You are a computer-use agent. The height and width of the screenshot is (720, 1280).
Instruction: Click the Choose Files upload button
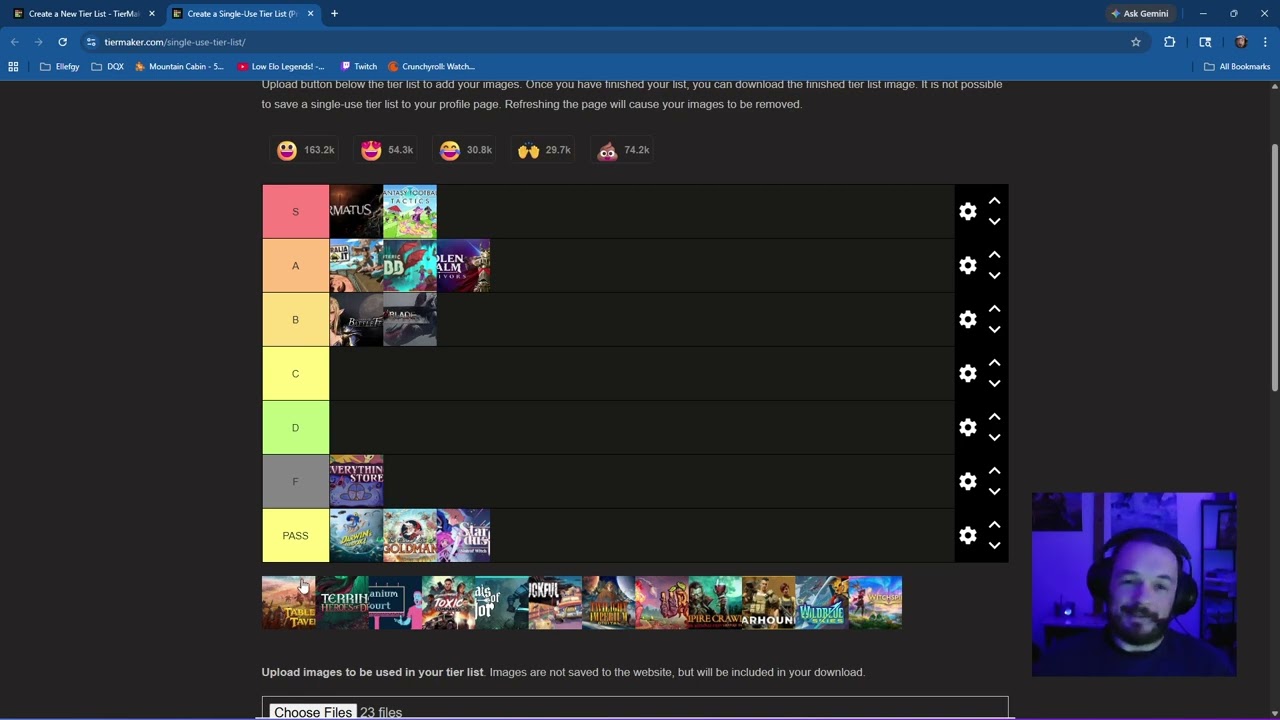(x=313, y=711)
